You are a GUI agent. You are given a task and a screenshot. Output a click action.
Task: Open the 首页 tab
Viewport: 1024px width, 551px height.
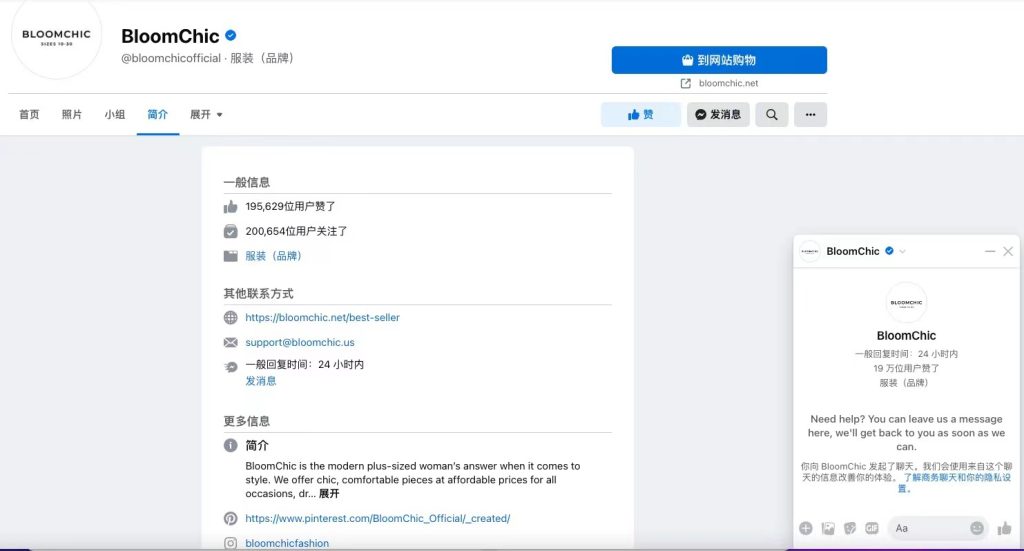[29, 114]
